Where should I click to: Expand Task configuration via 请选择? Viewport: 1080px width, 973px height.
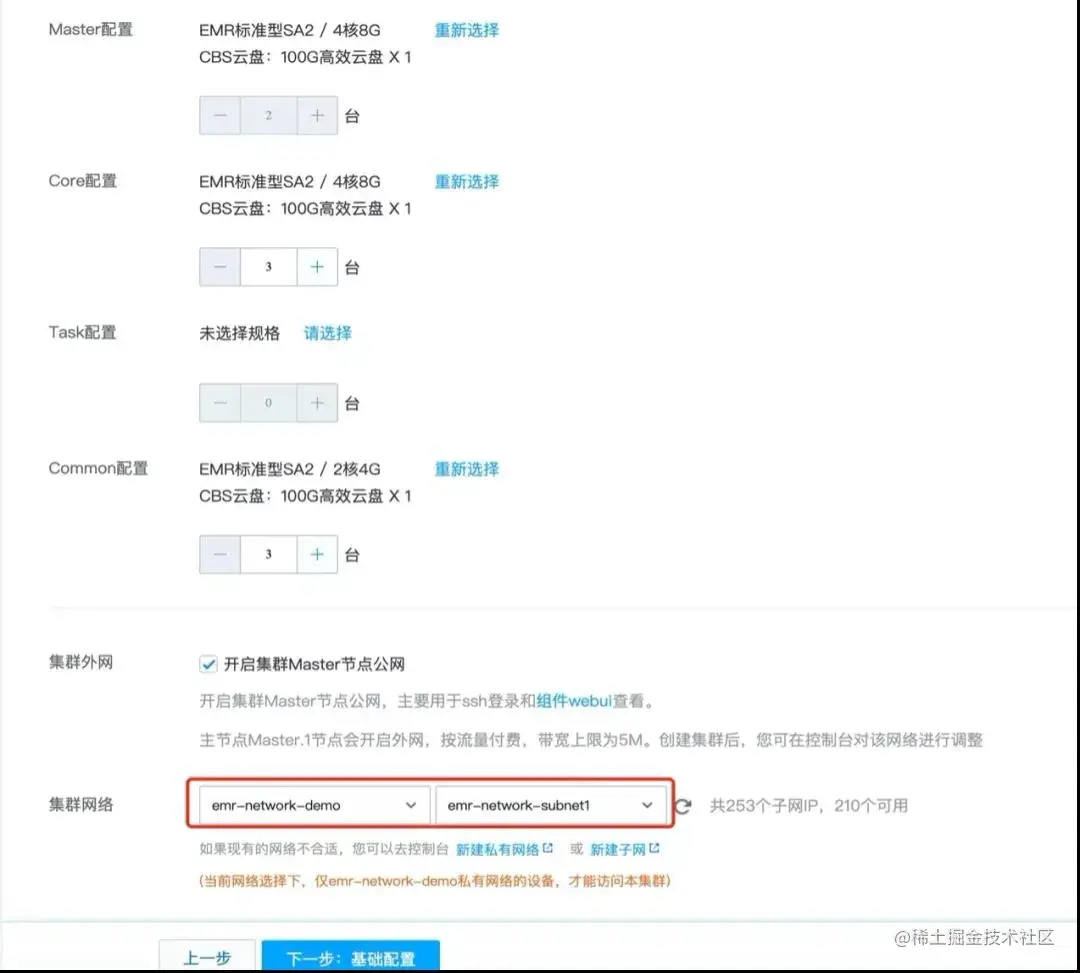click(x=327, y=333)
